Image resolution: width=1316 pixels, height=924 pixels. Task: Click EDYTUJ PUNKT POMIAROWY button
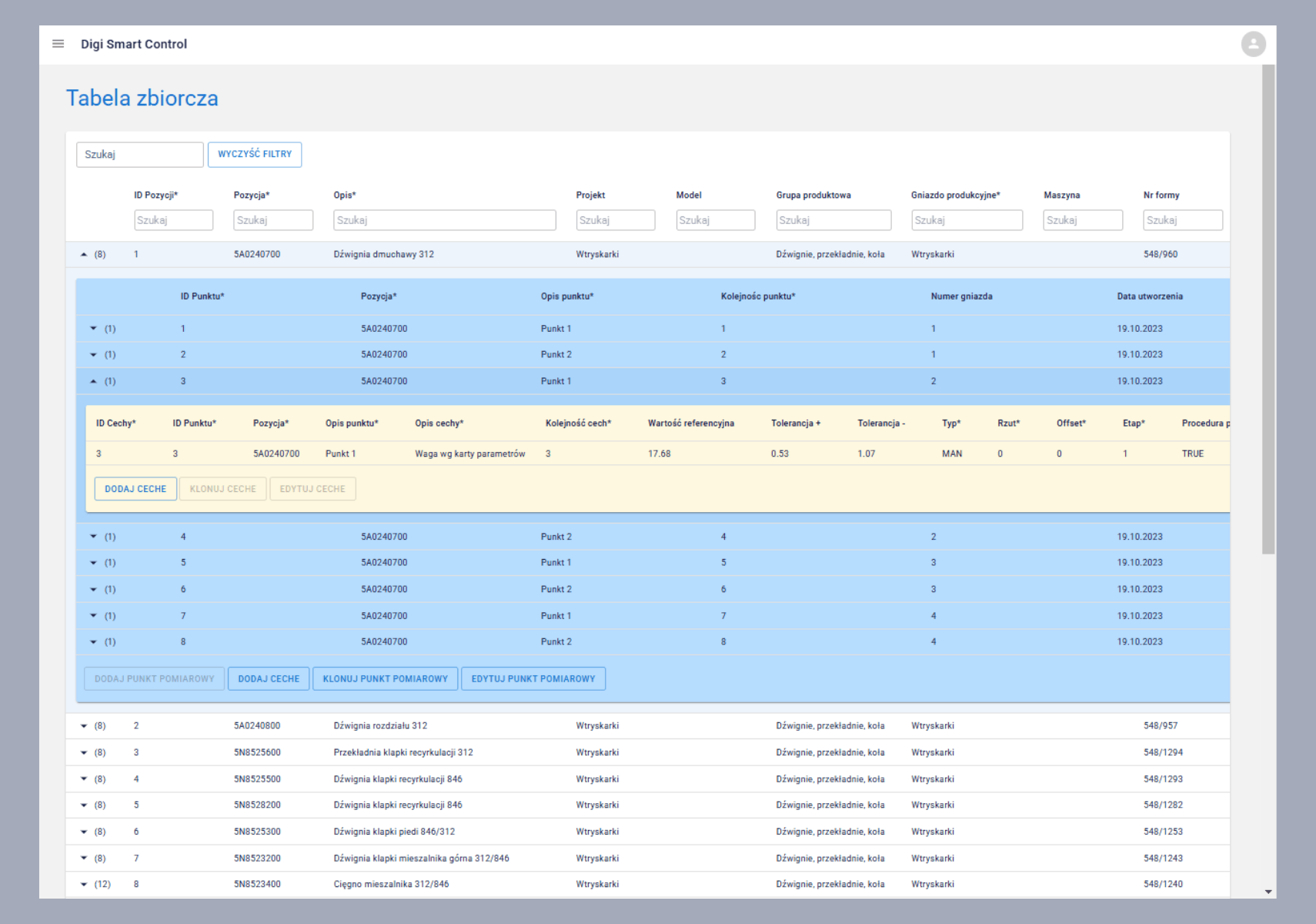[533, 679]
